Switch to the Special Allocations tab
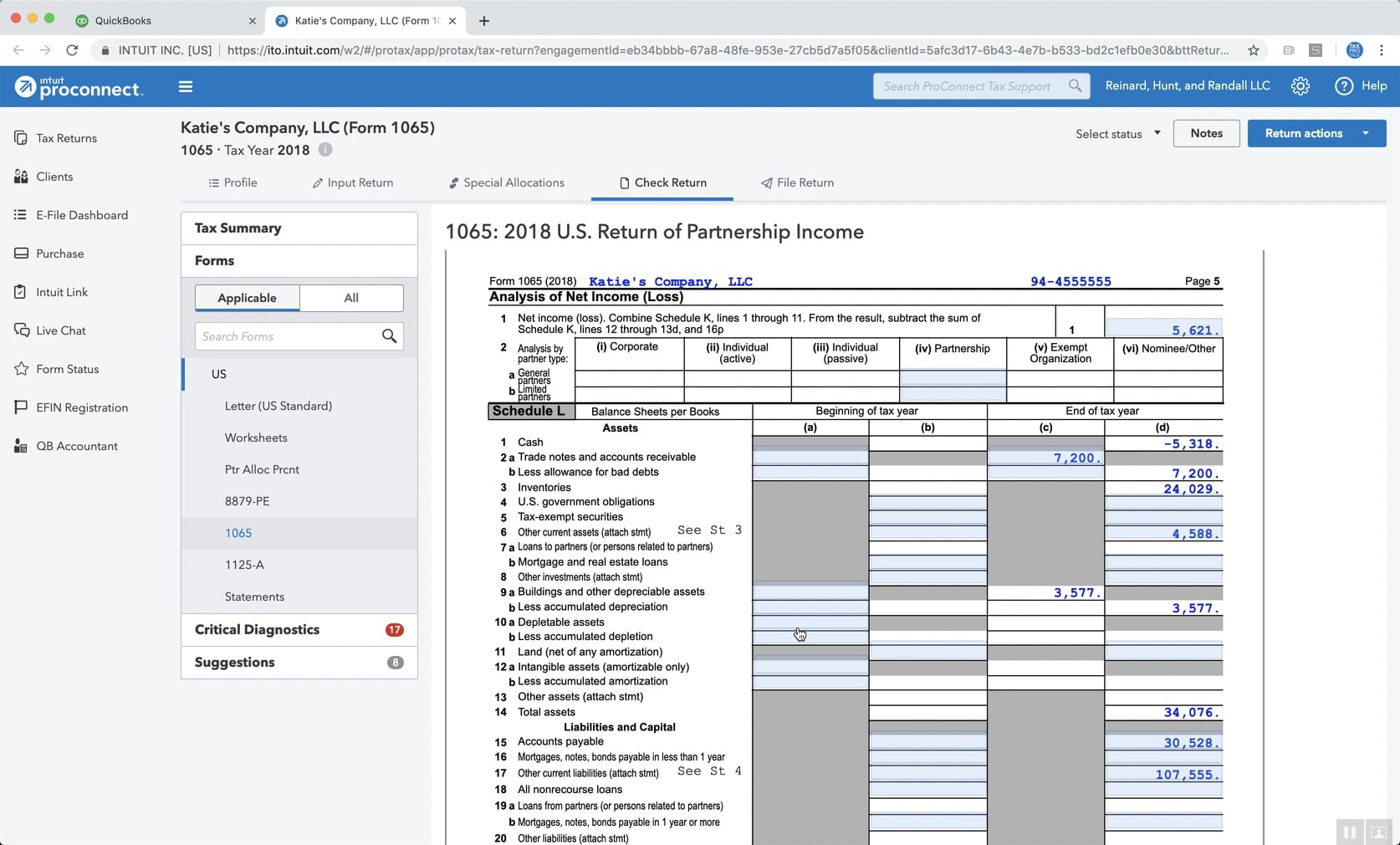Image resolution: width=1400 pixels, height=845 pixels. 506,182
